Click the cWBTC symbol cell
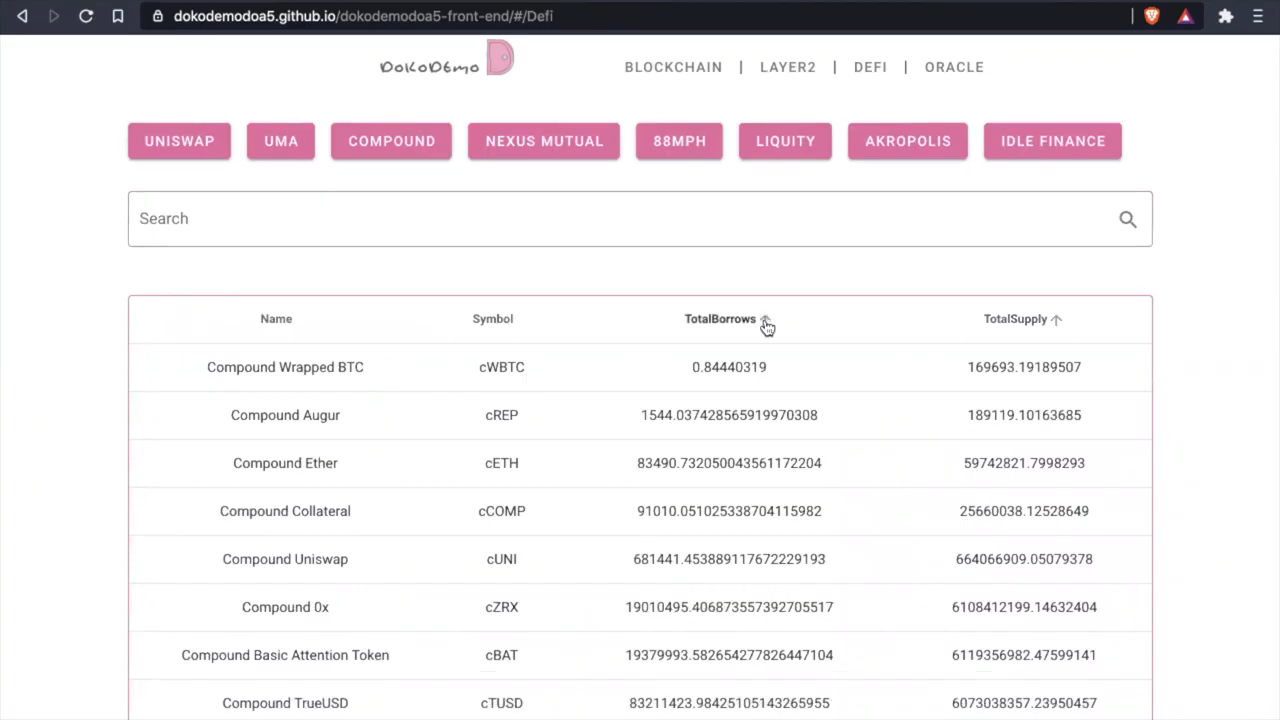 [x=502, y=367]
